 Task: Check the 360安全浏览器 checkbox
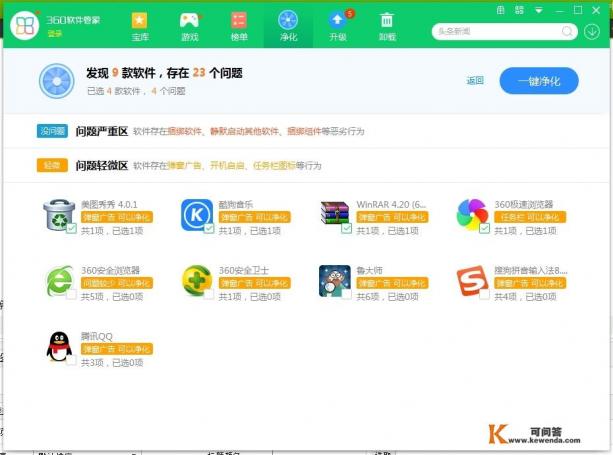71,294
